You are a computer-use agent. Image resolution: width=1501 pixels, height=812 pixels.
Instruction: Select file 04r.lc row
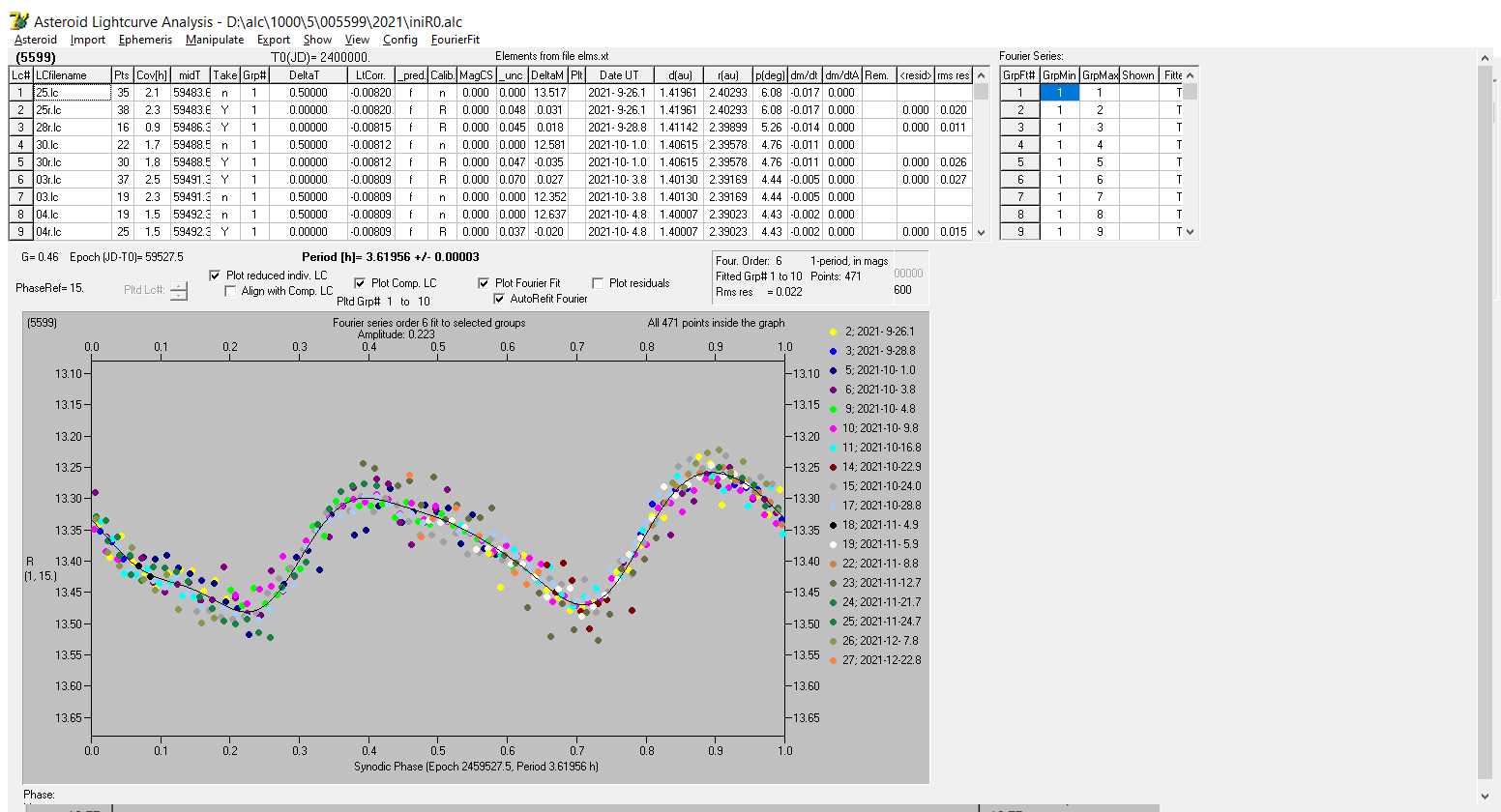click(x=72, y=232)
